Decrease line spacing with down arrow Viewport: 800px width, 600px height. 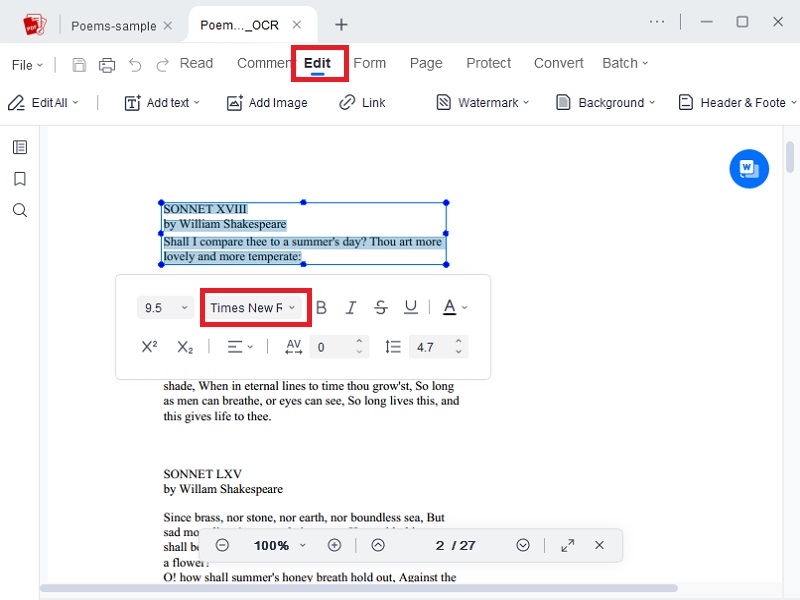tap(459, 352)
